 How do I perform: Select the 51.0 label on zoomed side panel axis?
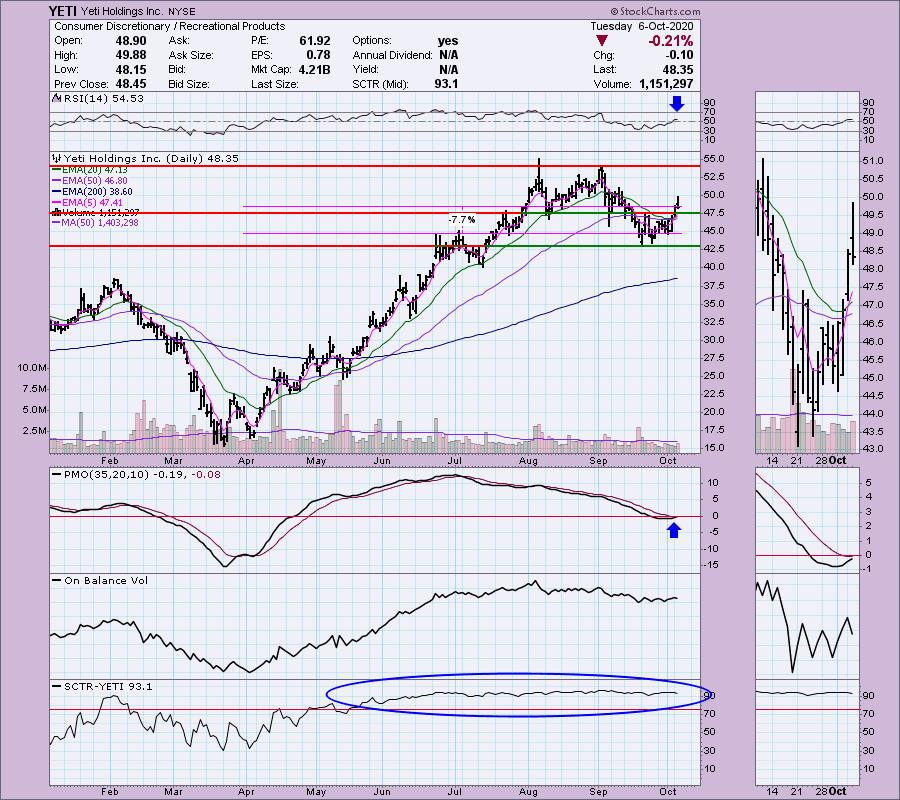[872, 161]
